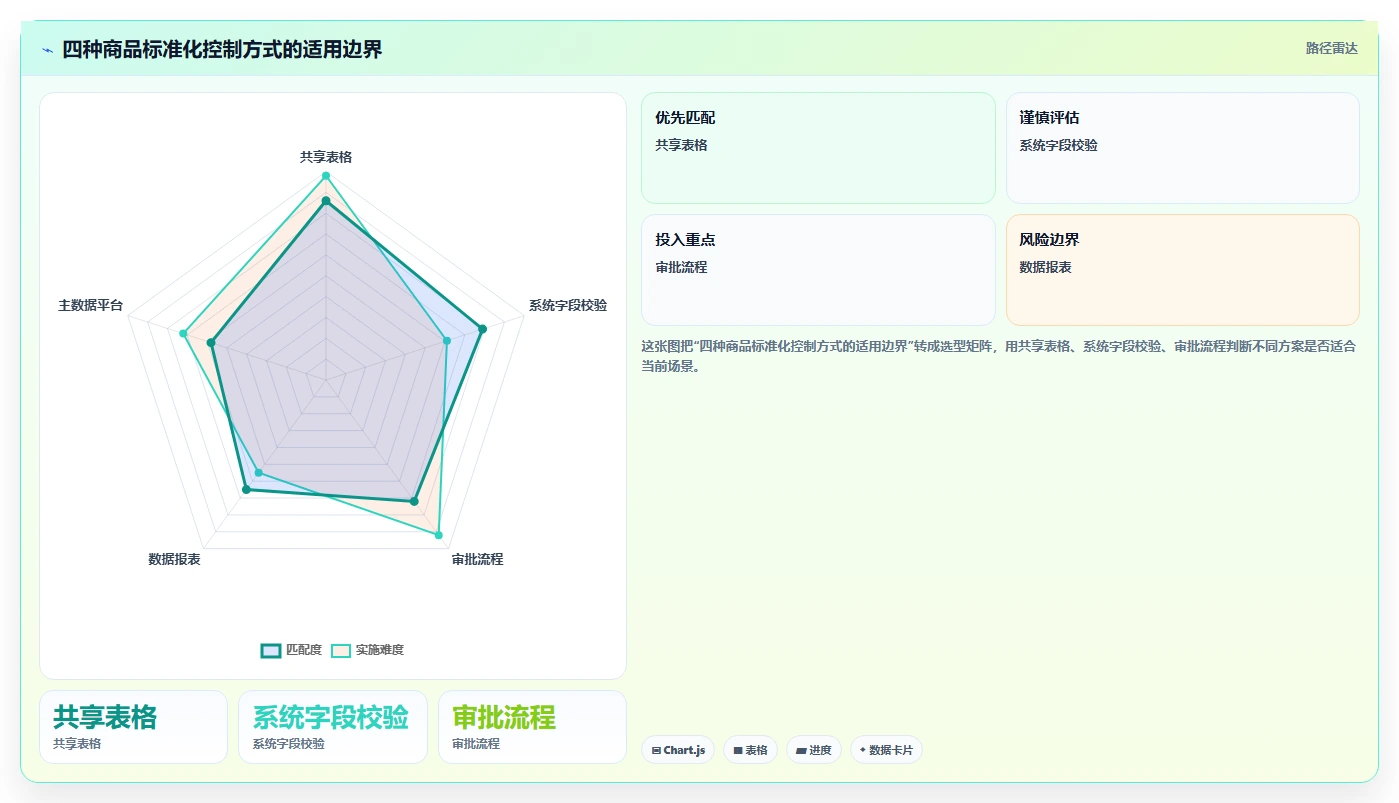This screenshot has height=803, width=1399.
Task: Click the page title 四种商品标准化控制方式的适用边界
Action: pyautogui.click(x=222, y=49)
